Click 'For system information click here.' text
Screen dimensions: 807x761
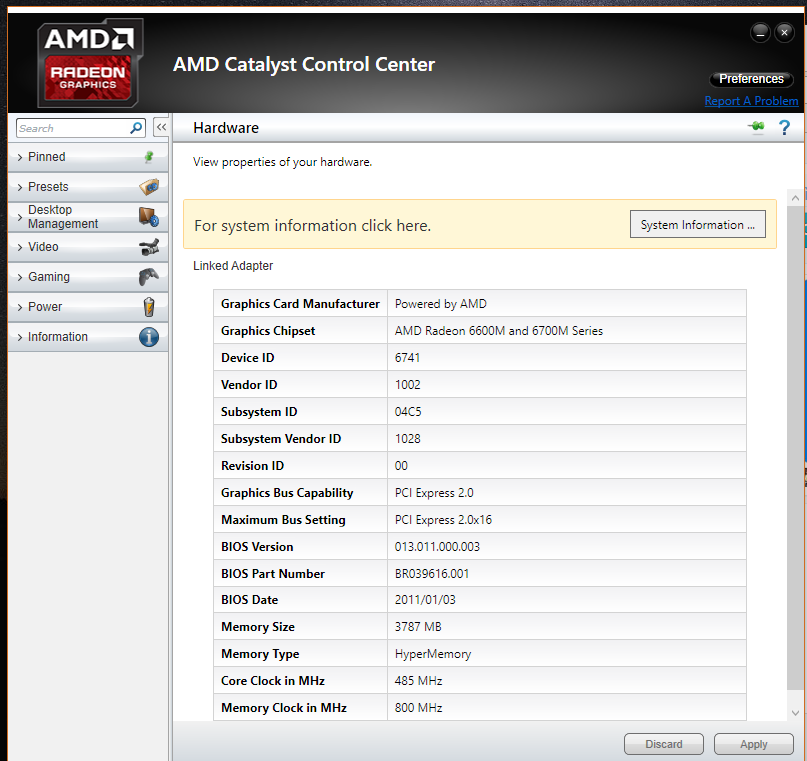[312, 225]
